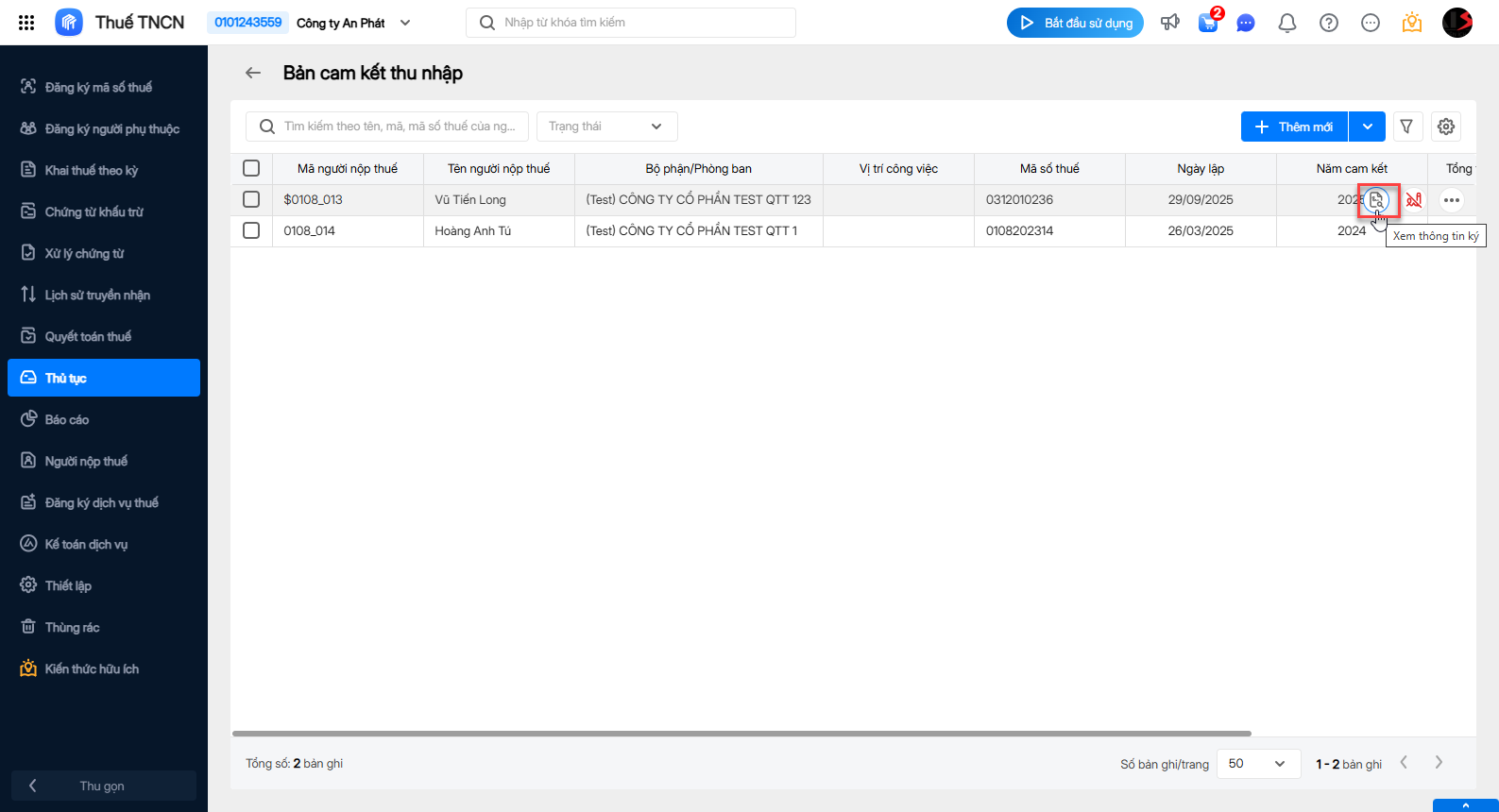Open Xử lý chứng từ menu

tap(104, 253)
